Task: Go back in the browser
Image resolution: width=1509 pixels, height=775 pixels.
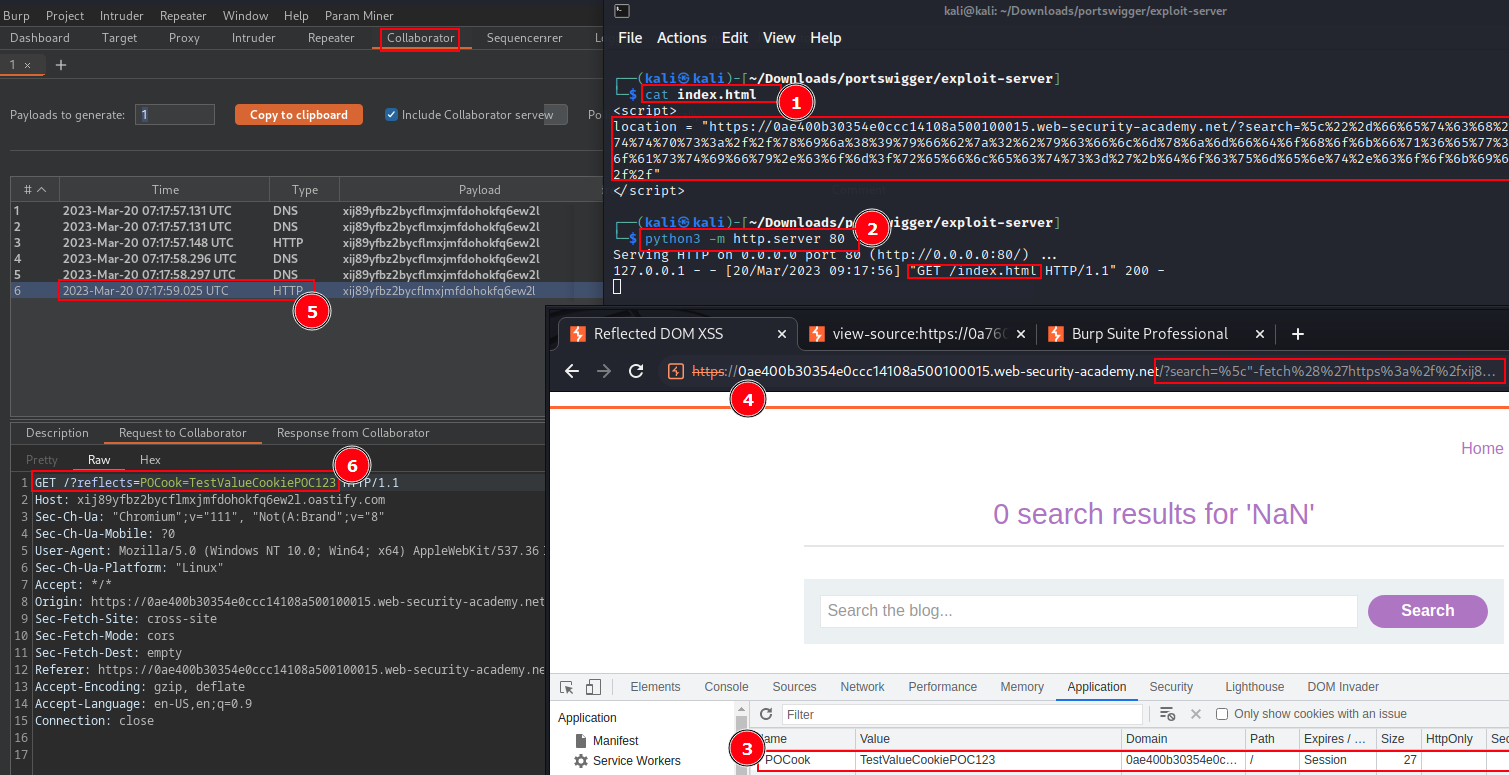Action: (572, 371)
